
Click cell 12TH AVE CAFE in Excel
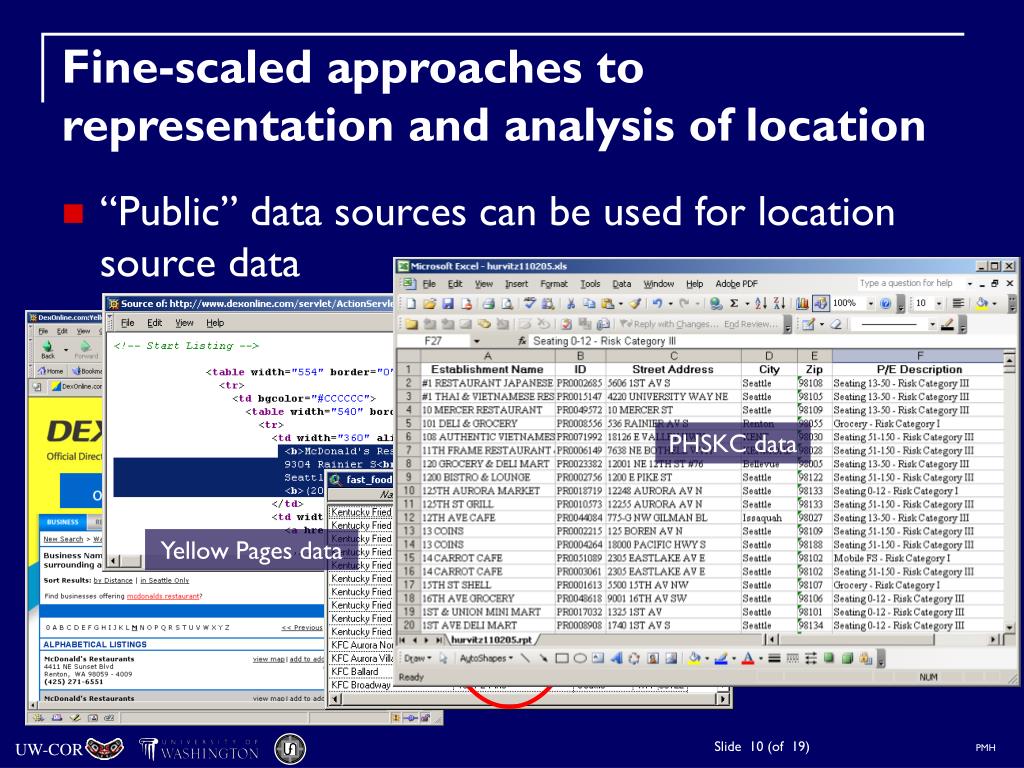coord(487,518)
